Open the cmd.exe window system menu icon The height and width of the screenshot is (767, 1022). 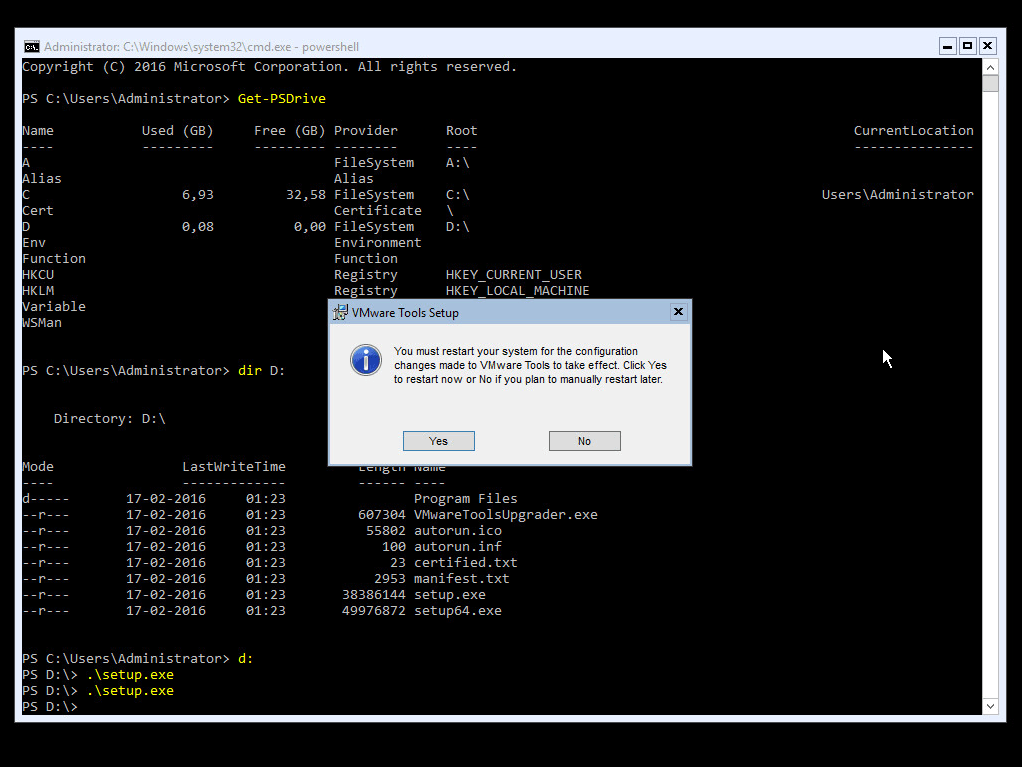click(x=31, y=47)
